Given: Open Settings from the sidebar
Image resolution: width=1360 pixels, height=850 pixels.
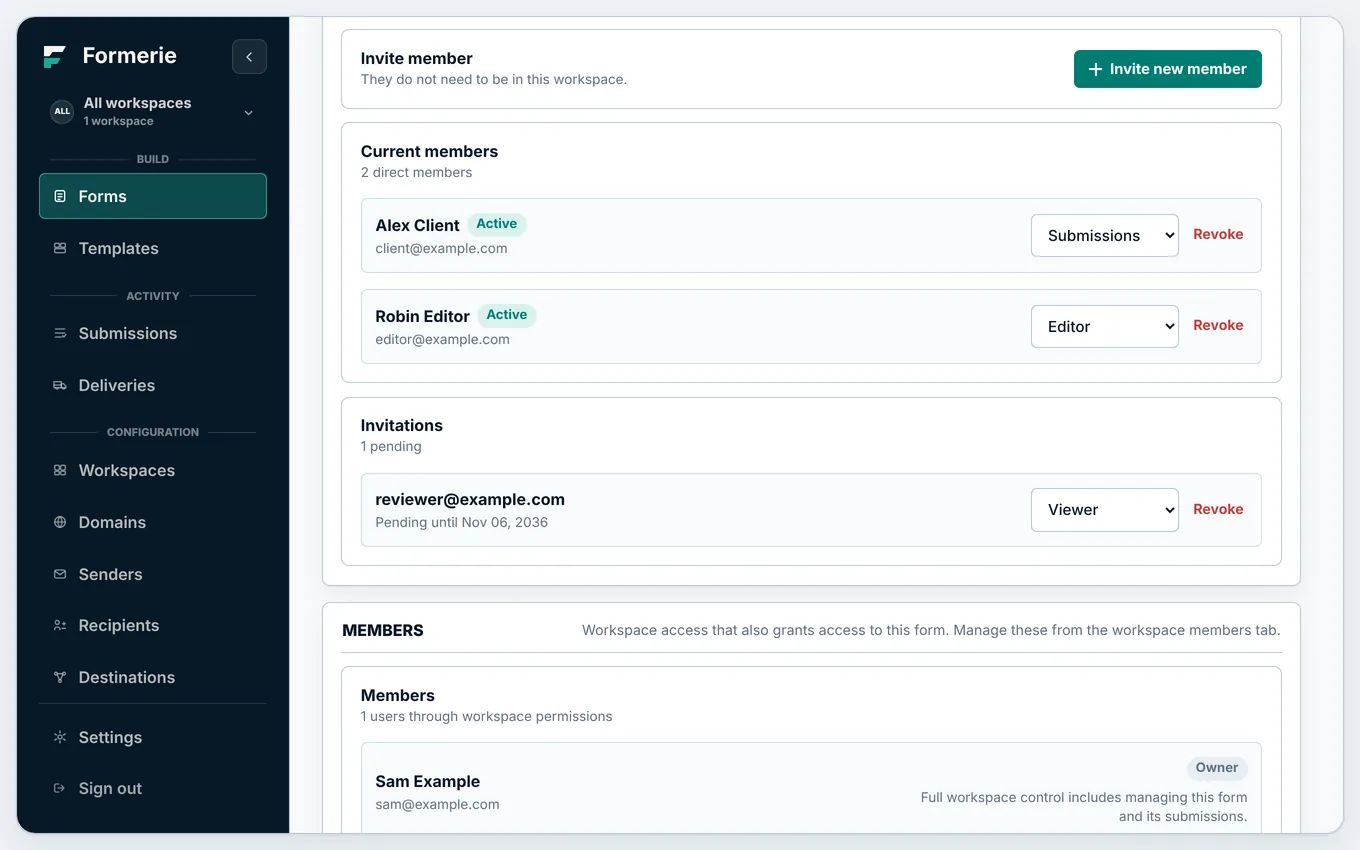Looking at the screenshot, I should click(153, 737).
